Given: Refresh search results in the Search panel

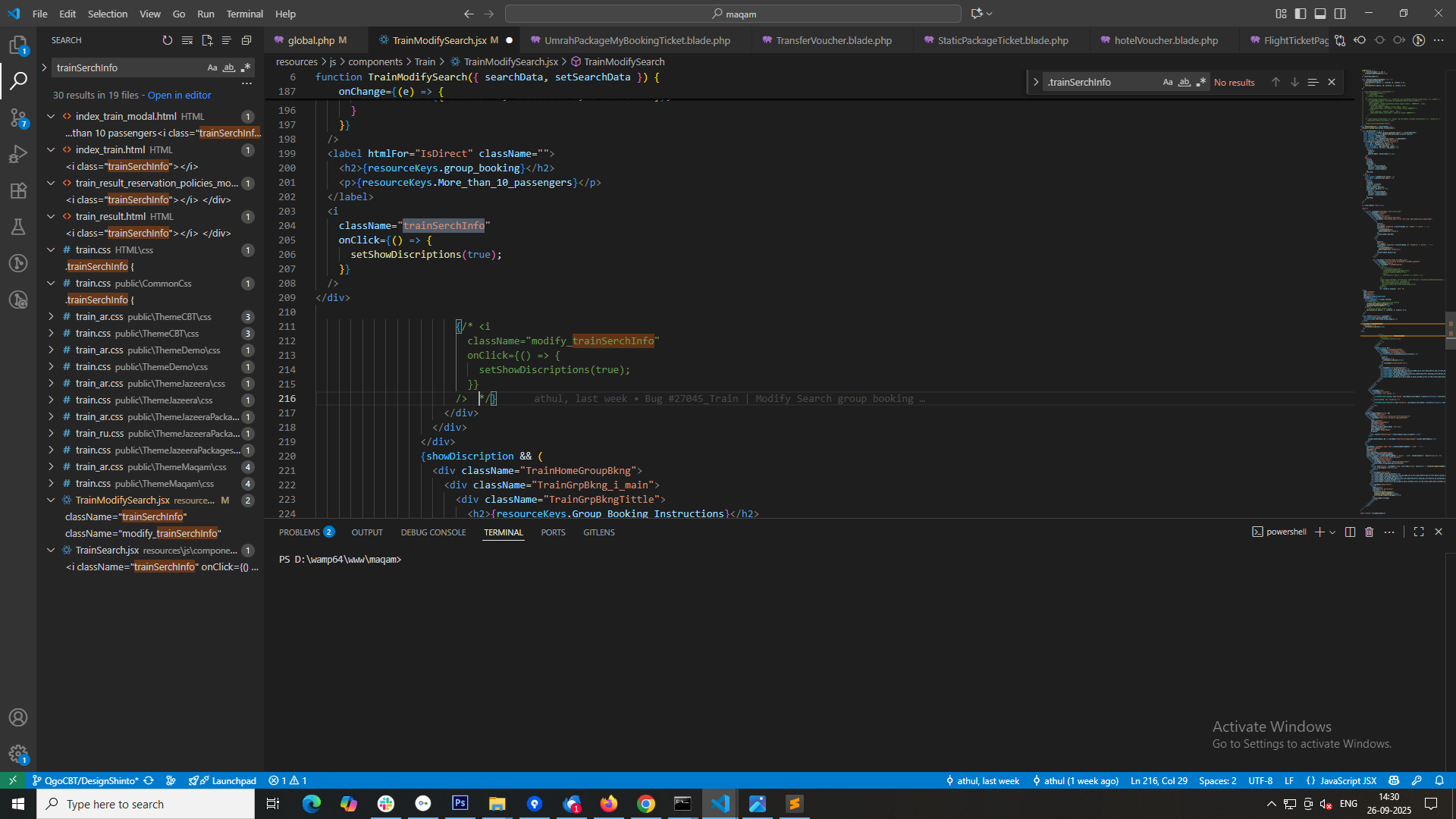Looking at the screenshot, I should coord(168,40).
